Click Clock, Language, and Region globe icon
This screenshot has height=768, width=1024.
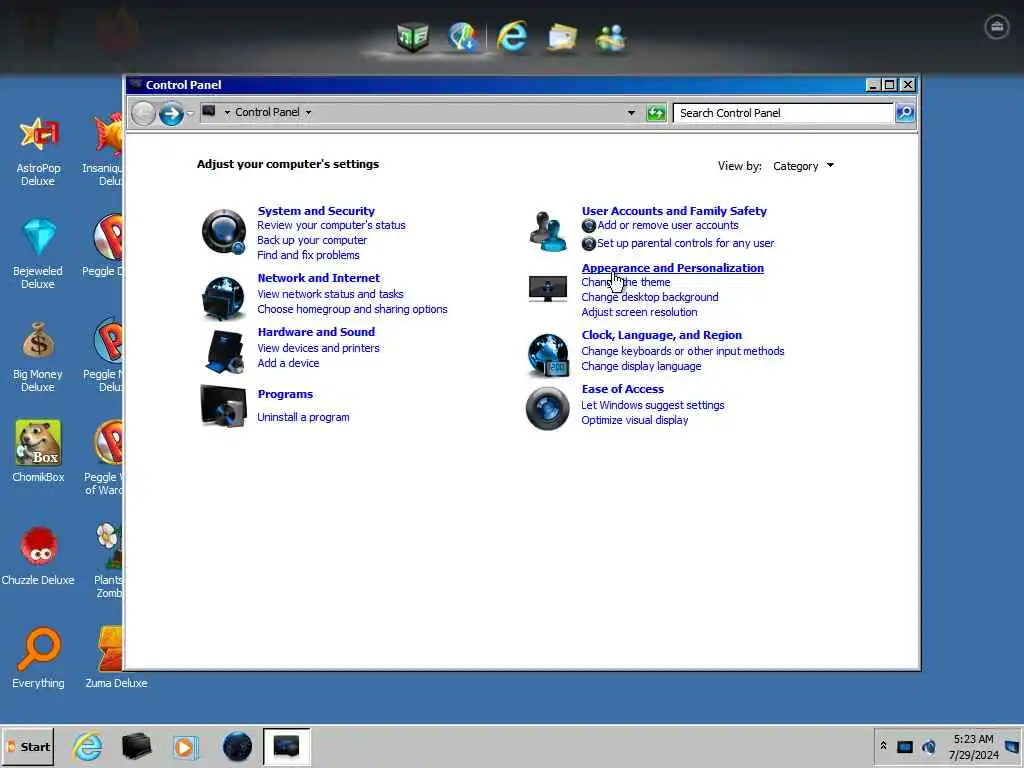(x=547, y=355)
